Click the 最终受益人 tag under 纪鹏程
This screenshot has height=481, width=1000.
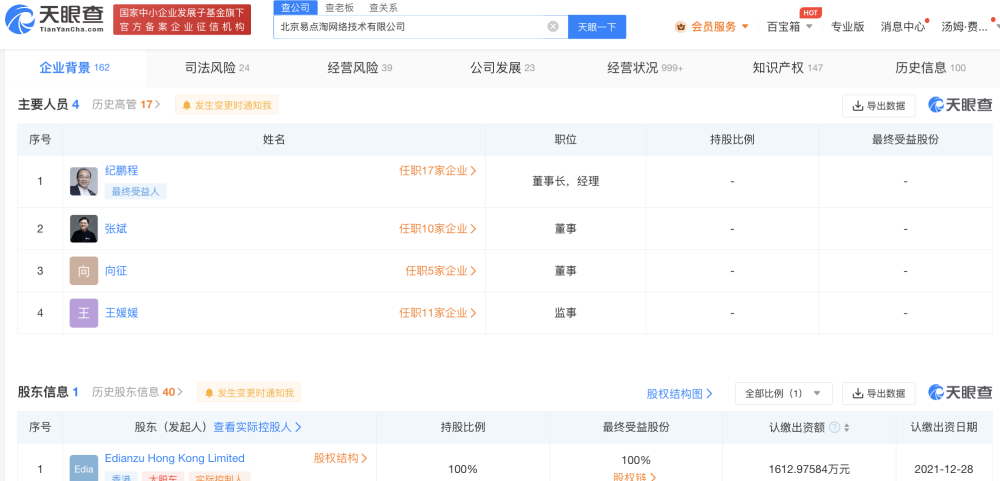click(135, 191)
